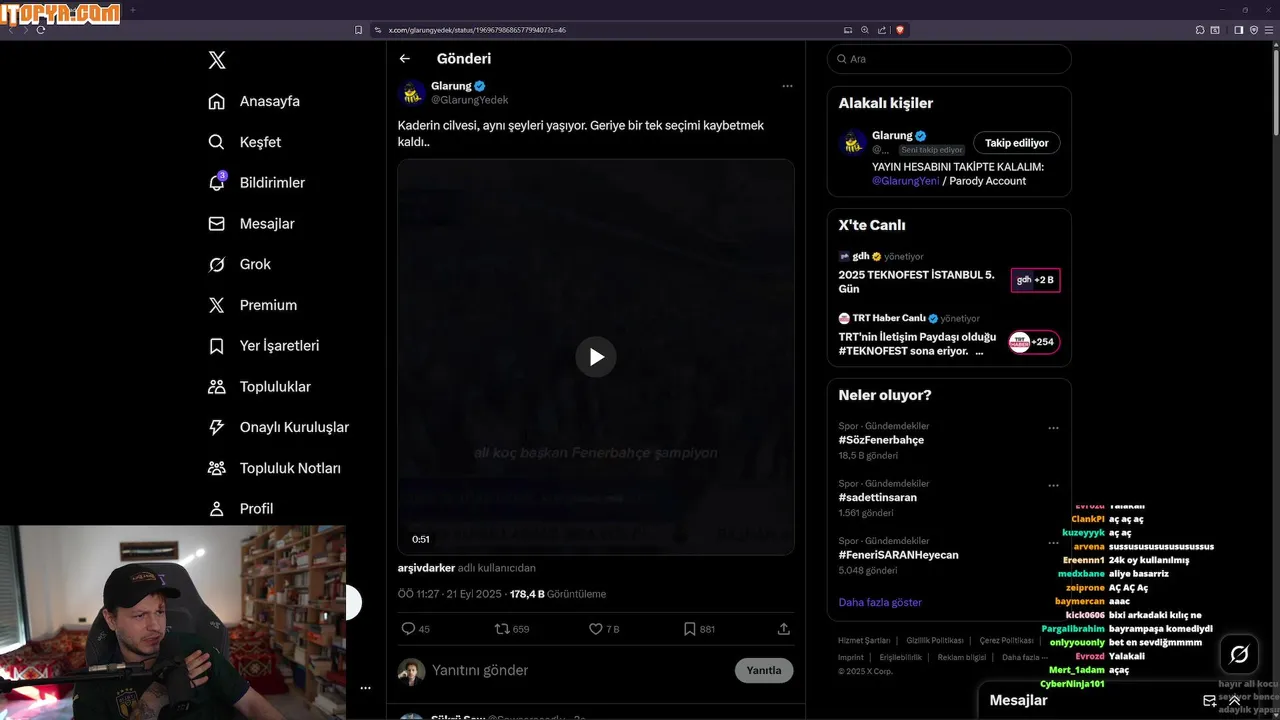This screenshot has height=720, width=1280.
Task: Expand the Mesajlar drawer chevrons
Action: click(x=1234, y=700)
